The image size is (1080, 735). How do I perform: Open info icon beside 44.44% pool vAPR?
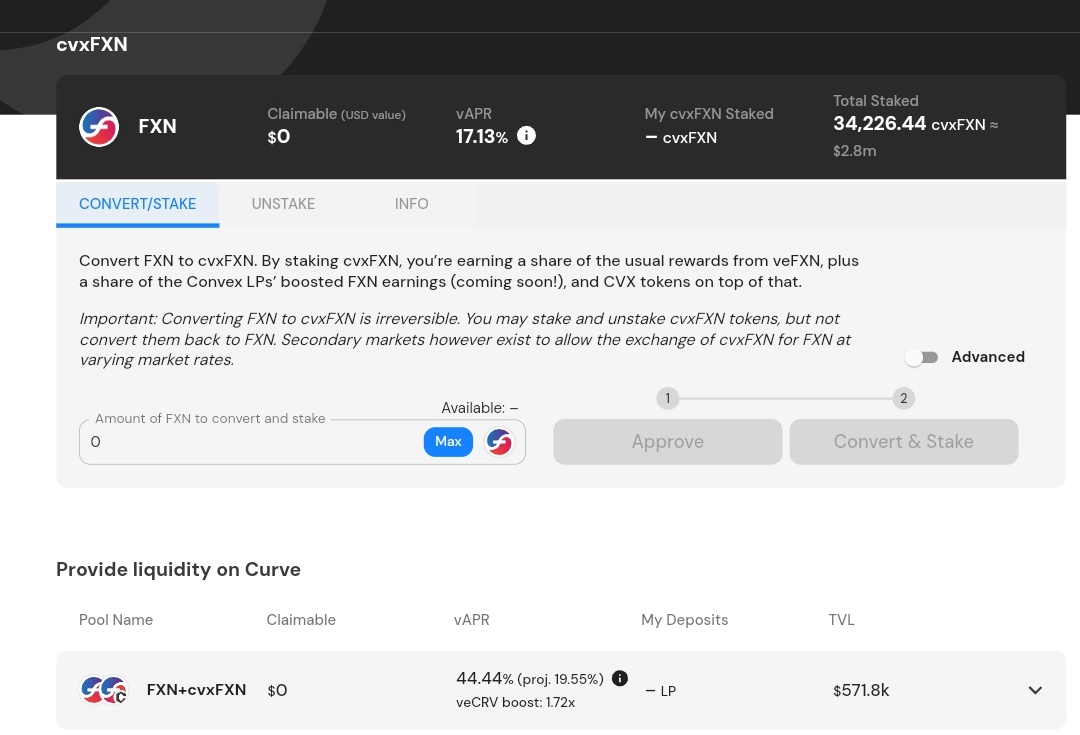[x=620, y=679]
